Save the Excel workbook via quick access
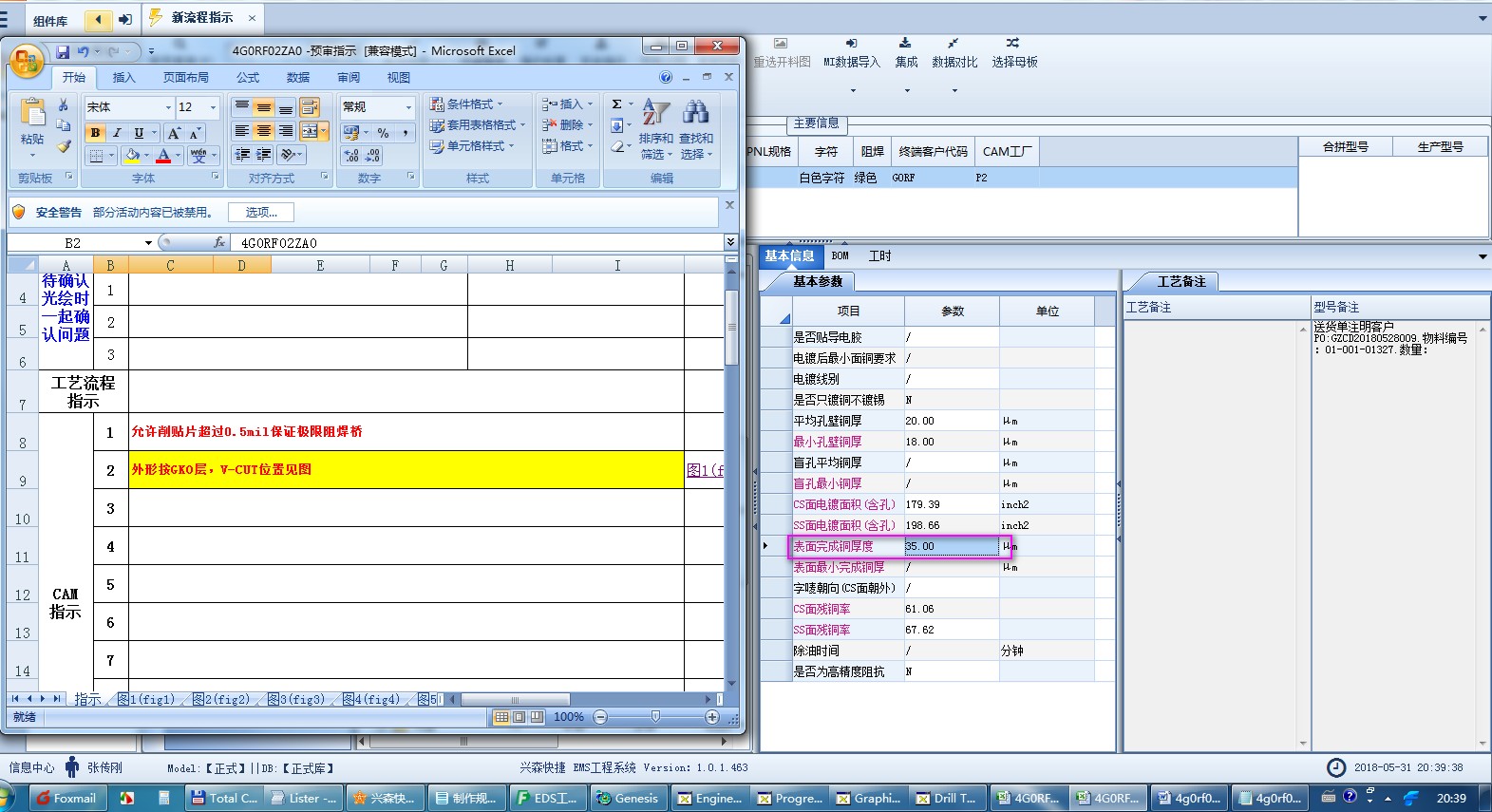This screenshot has height=812, width=1492. [x=63, y=51]
